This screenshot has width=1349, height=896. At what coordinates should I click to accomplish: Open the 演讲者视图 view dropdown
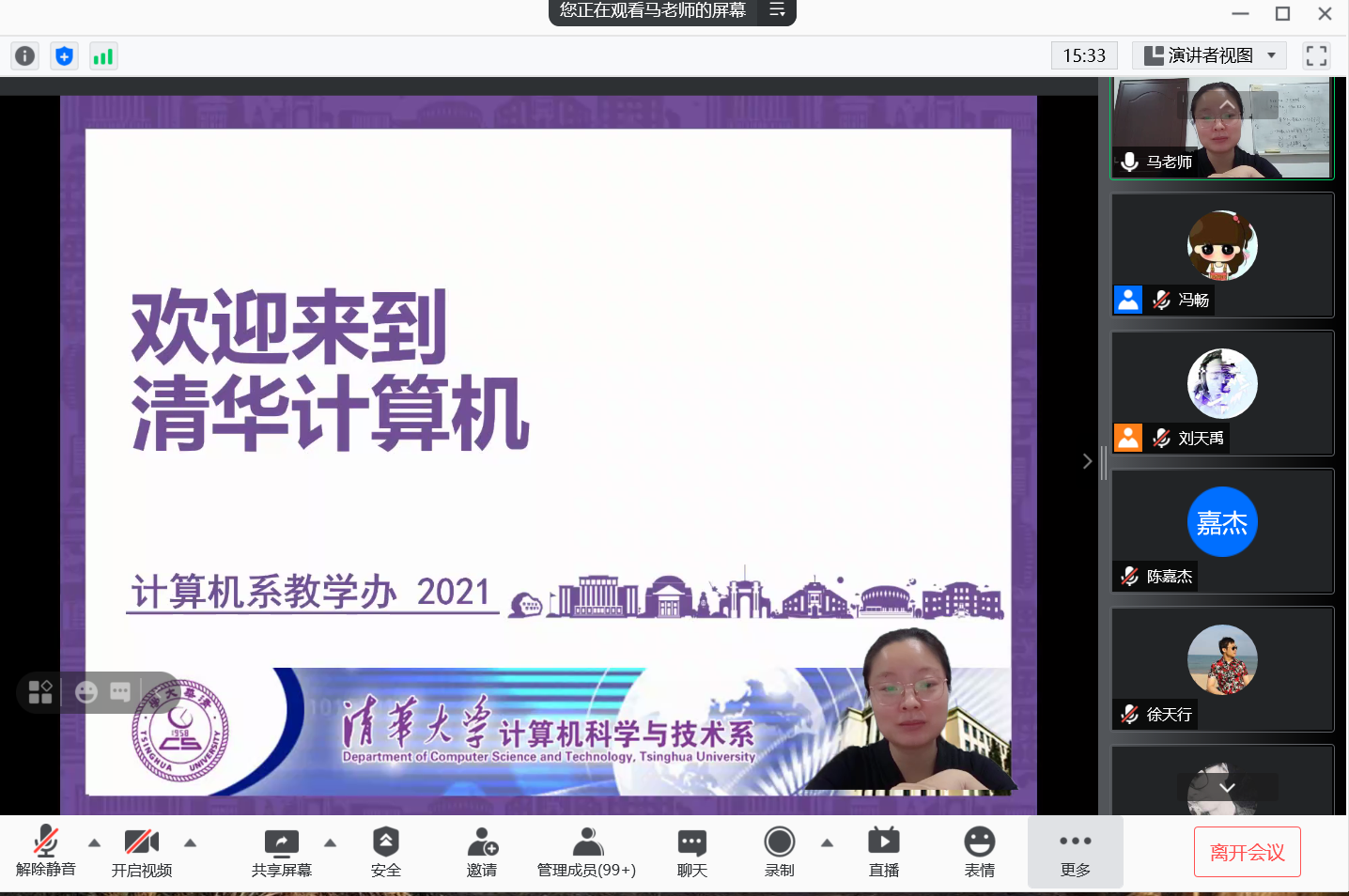coord(1209,55)
